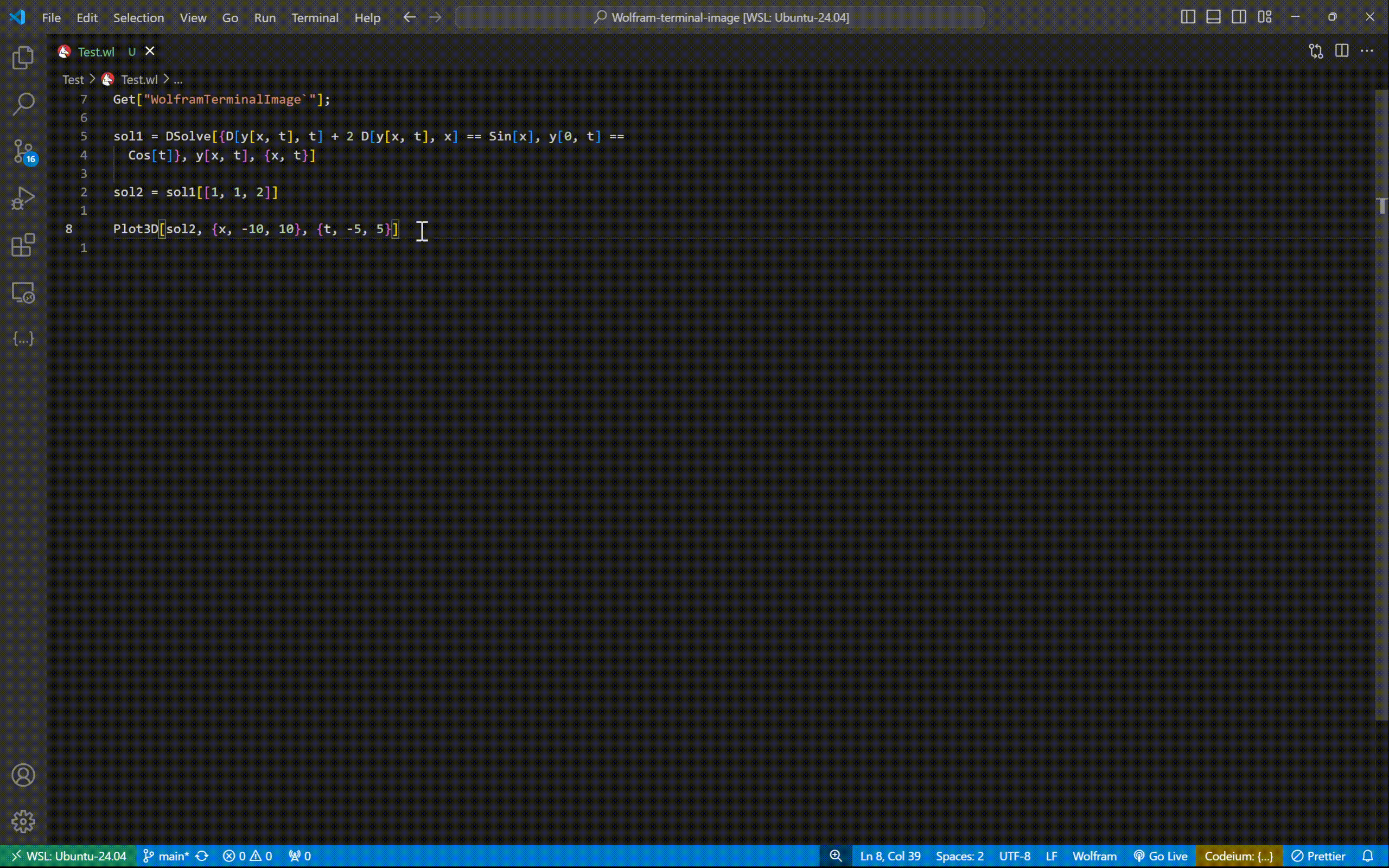Change file encoding UTF-8

[x=1014, y=856]
